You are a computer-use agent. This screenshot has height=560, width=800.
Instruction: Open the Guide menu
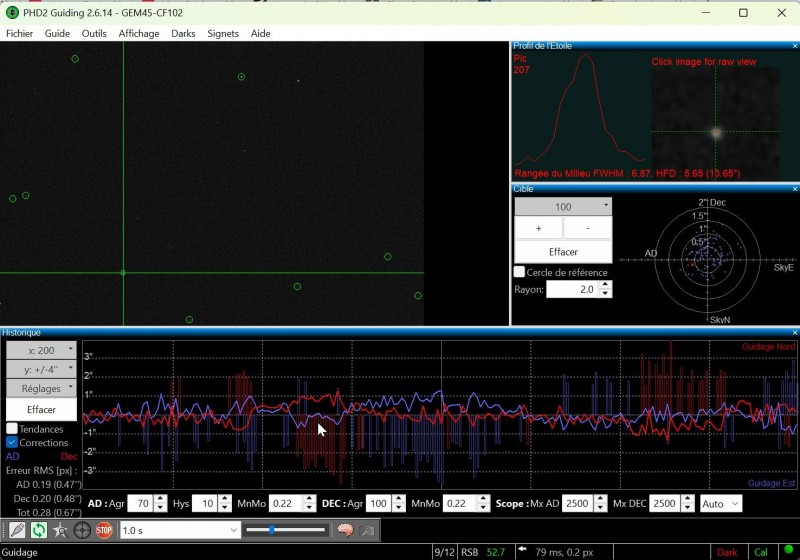(x=57, y=34)
